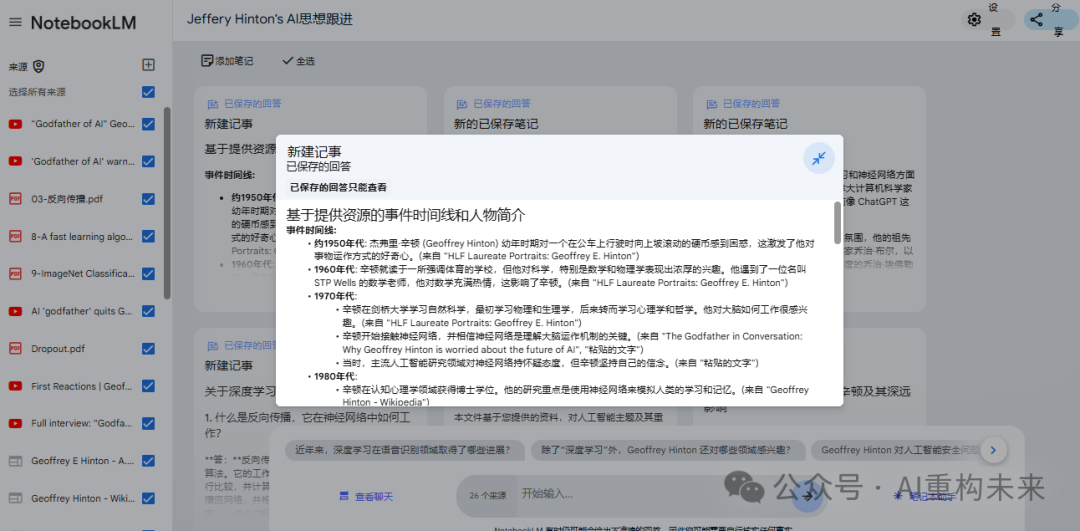Click the 设置 settings button
Image resolution: width=1080 pixels, height=531 pixels.
[988, 20]
